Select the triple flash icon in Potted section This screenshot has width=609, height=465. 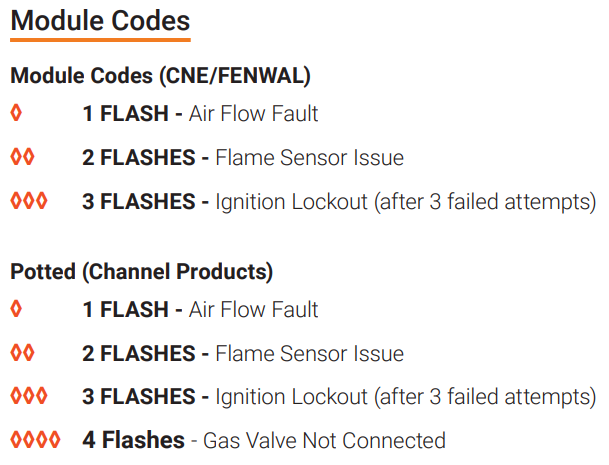29,397
